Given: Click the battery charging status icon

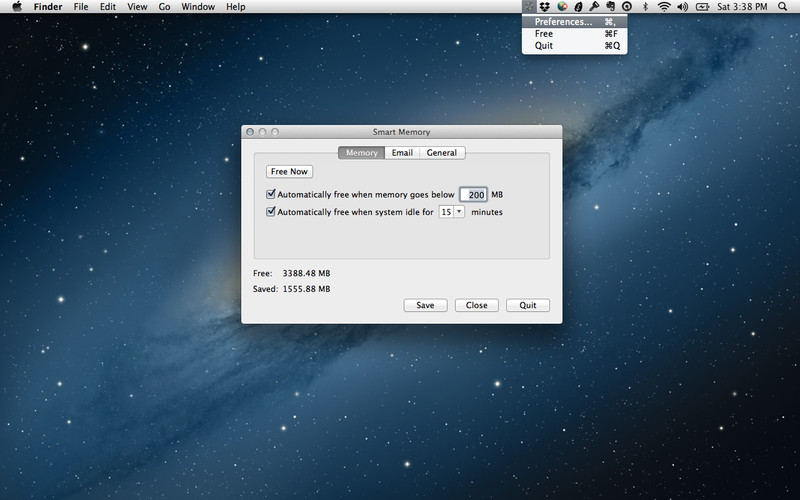Looking at the screenshot, I should click(703, 7).
